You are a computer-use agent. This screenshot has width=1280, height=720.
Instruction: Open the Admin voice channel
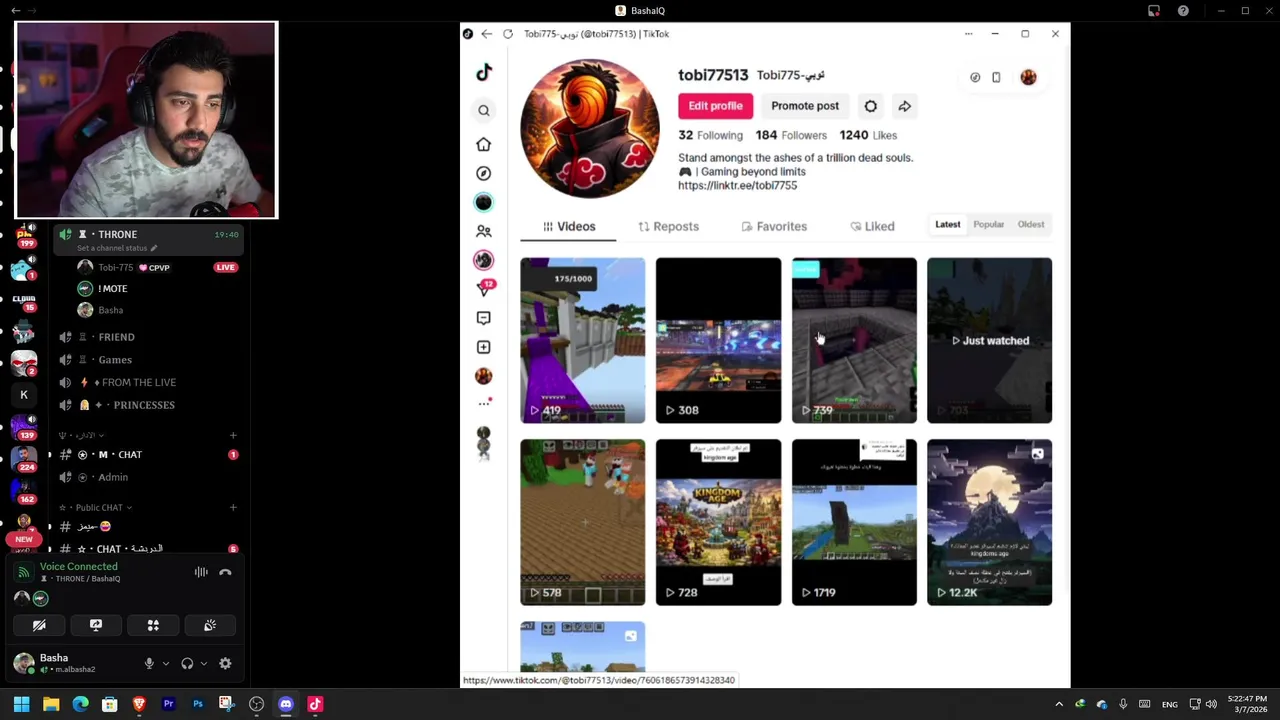(148, 477)
